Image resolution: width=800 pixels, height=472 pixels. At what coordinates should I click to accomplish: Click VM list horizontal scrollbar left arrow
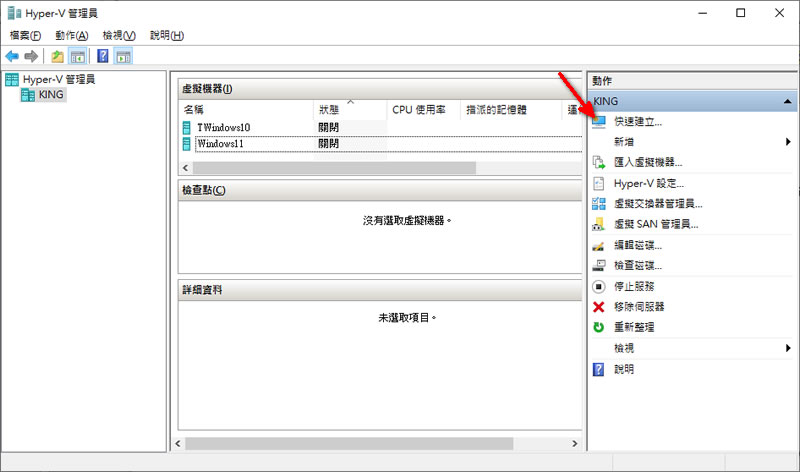click(185, 168)
